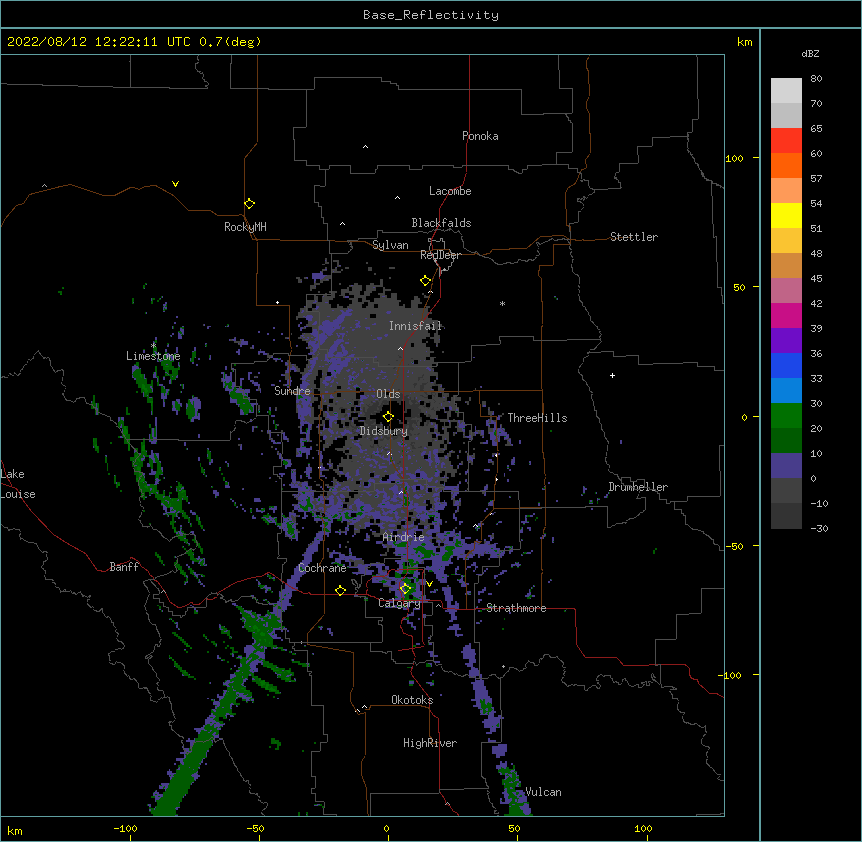The image size is (862, 842).
Task: Select the HighRiver map label
Action: coord(430,743)
